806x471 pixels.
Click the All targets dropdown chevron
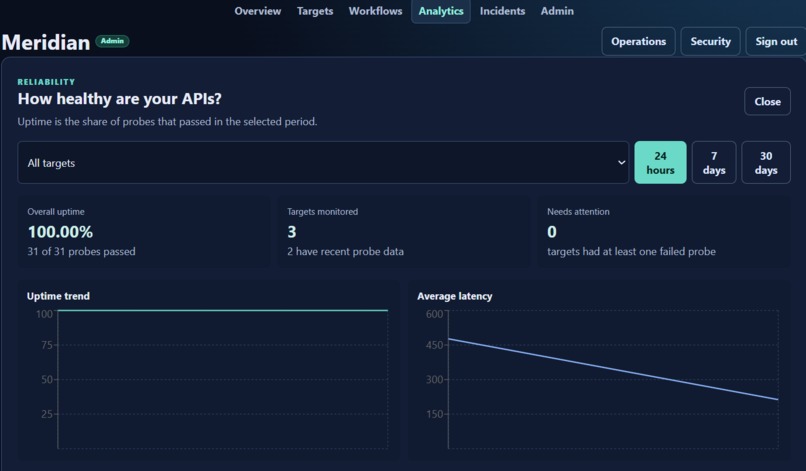621,162
